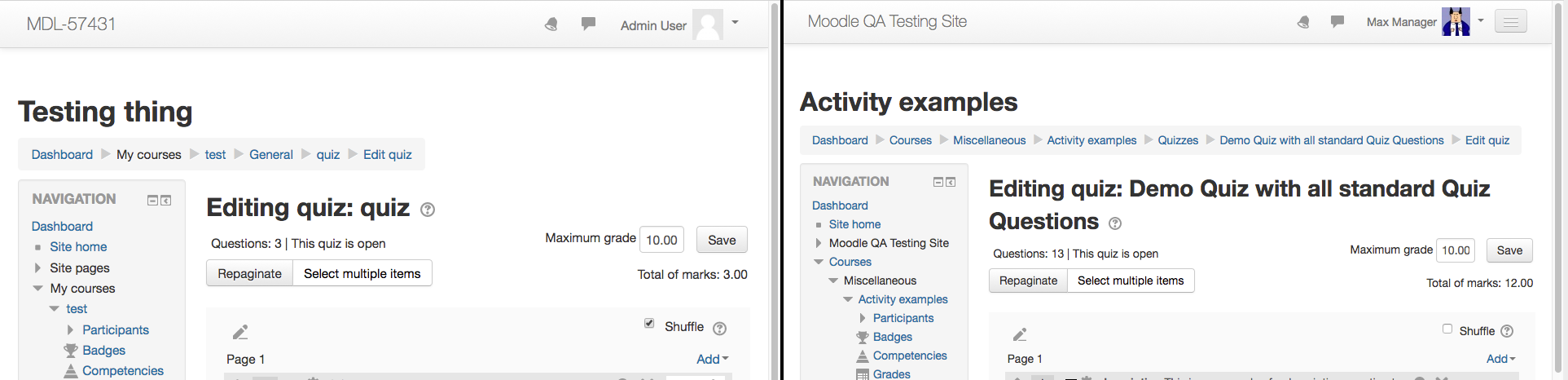Open messages icon in MDL-57431 window
The width and height of the screenshot is (1568, 380).
coord(588,24)
